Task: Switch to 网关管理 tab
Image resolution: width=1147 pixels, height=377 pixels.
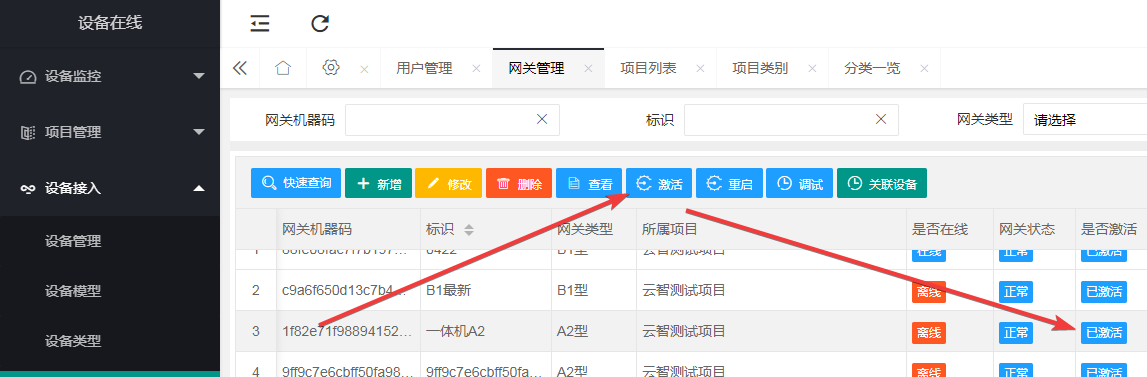Action: [536, 69]
